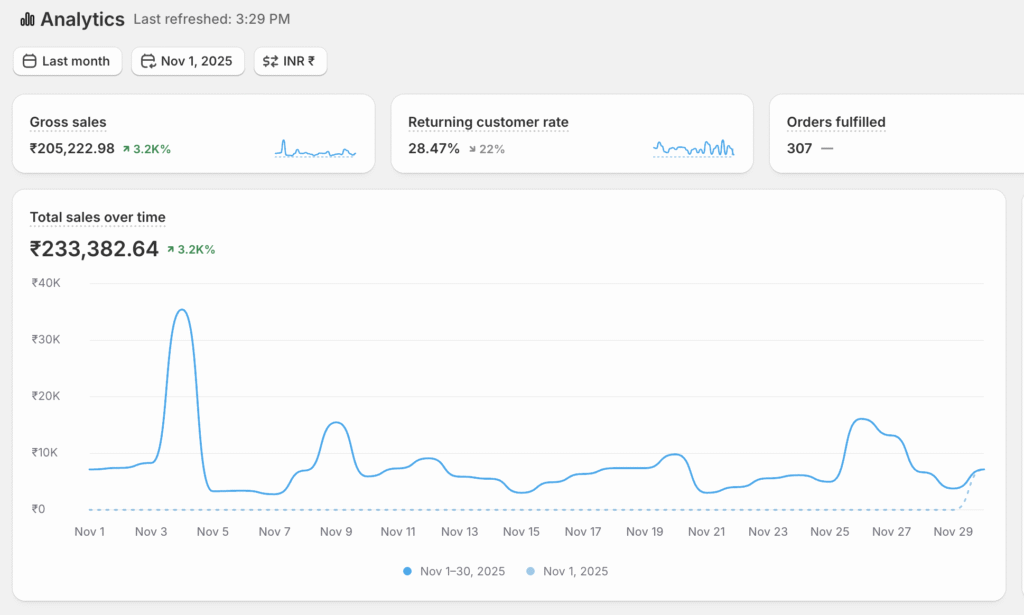Open the Returning customer rate report title
This screenshot has height=615, width=1024.
[488, 122]
